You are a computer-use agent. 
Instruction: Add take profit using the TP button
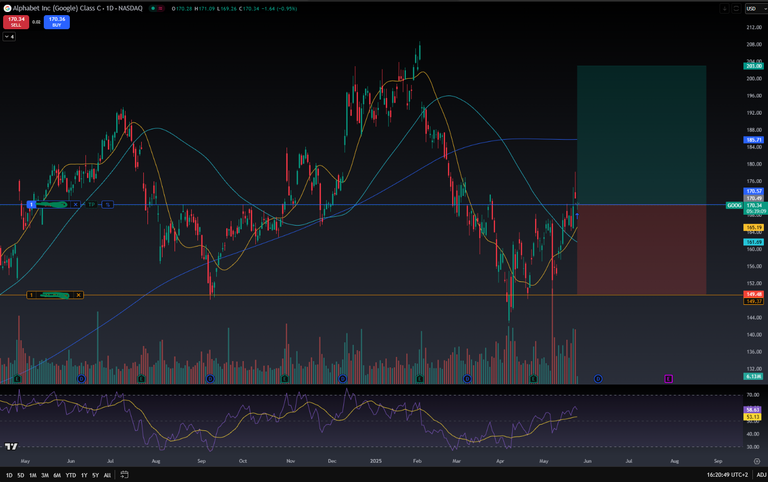coord(92,204)
